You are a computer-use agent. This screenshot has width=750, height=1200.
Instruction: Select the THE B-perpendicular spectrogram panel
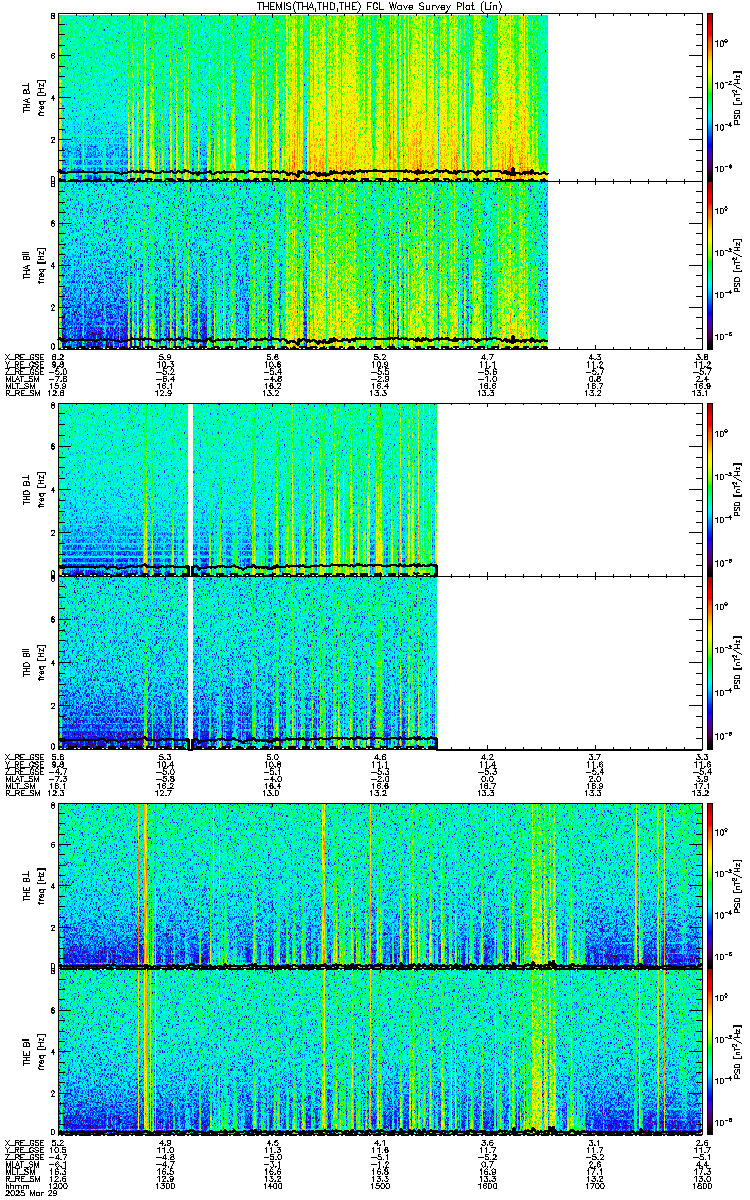coord(376,886)
